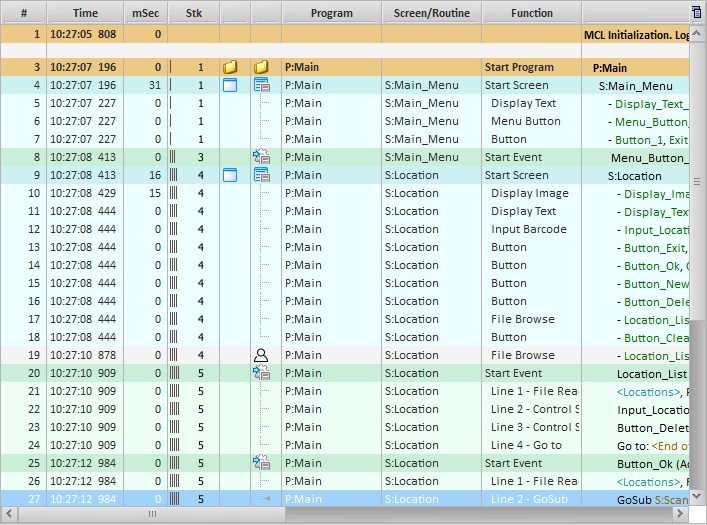
Task: Click the Start Event icon in row 25
Action: (x=262, y=463)
